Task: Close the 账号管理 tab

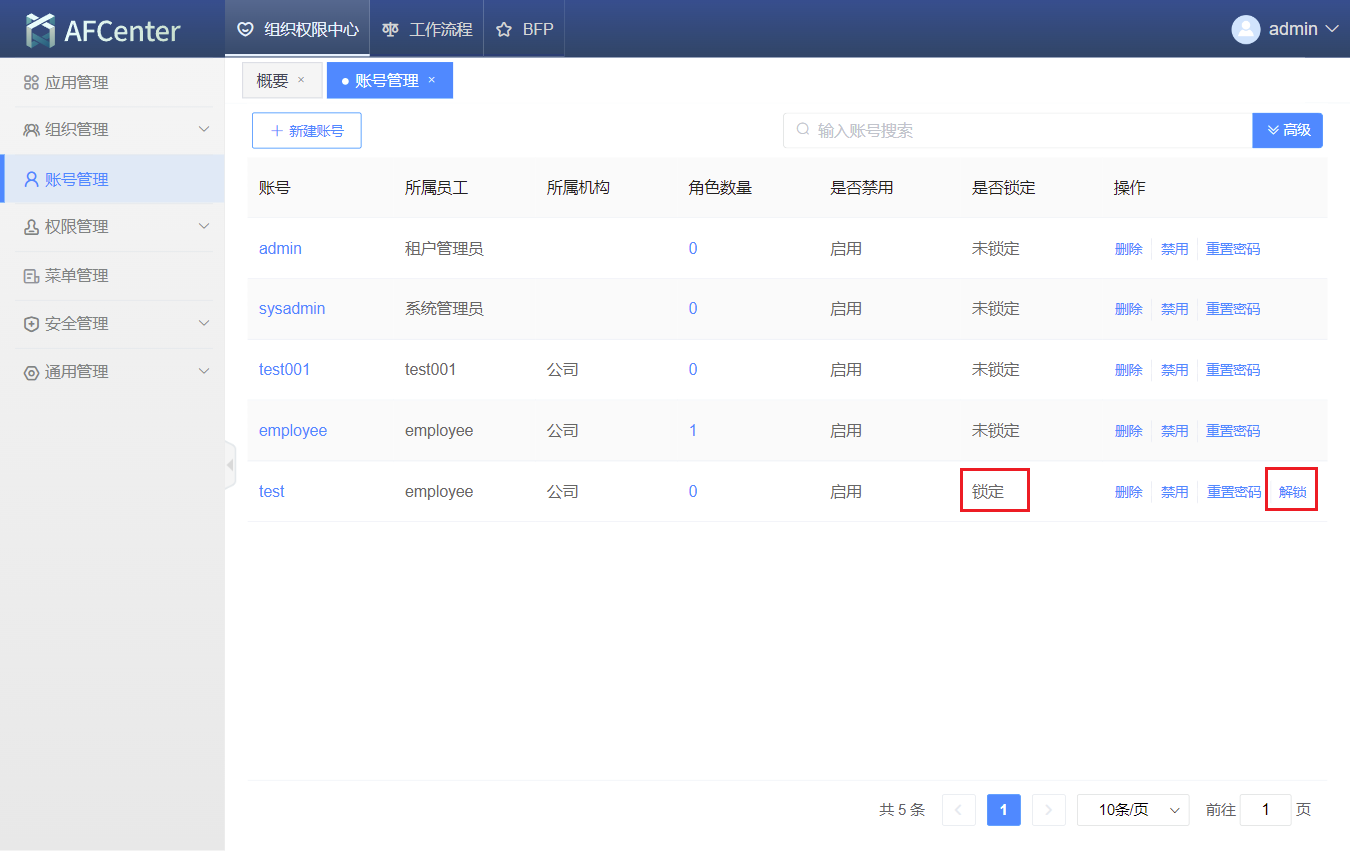Action: [x=432, y=80]
